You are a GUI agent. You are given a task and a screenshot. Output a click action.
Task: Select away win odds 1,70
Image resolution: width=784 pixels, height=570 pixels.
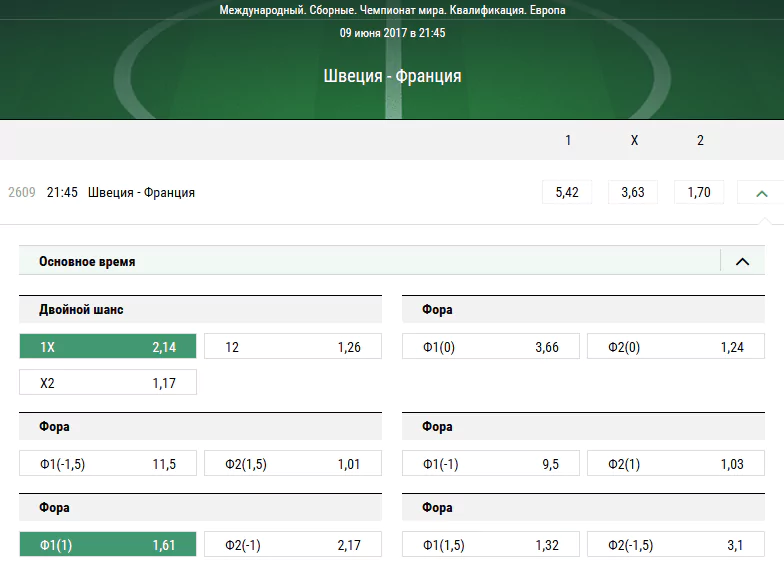699,192
